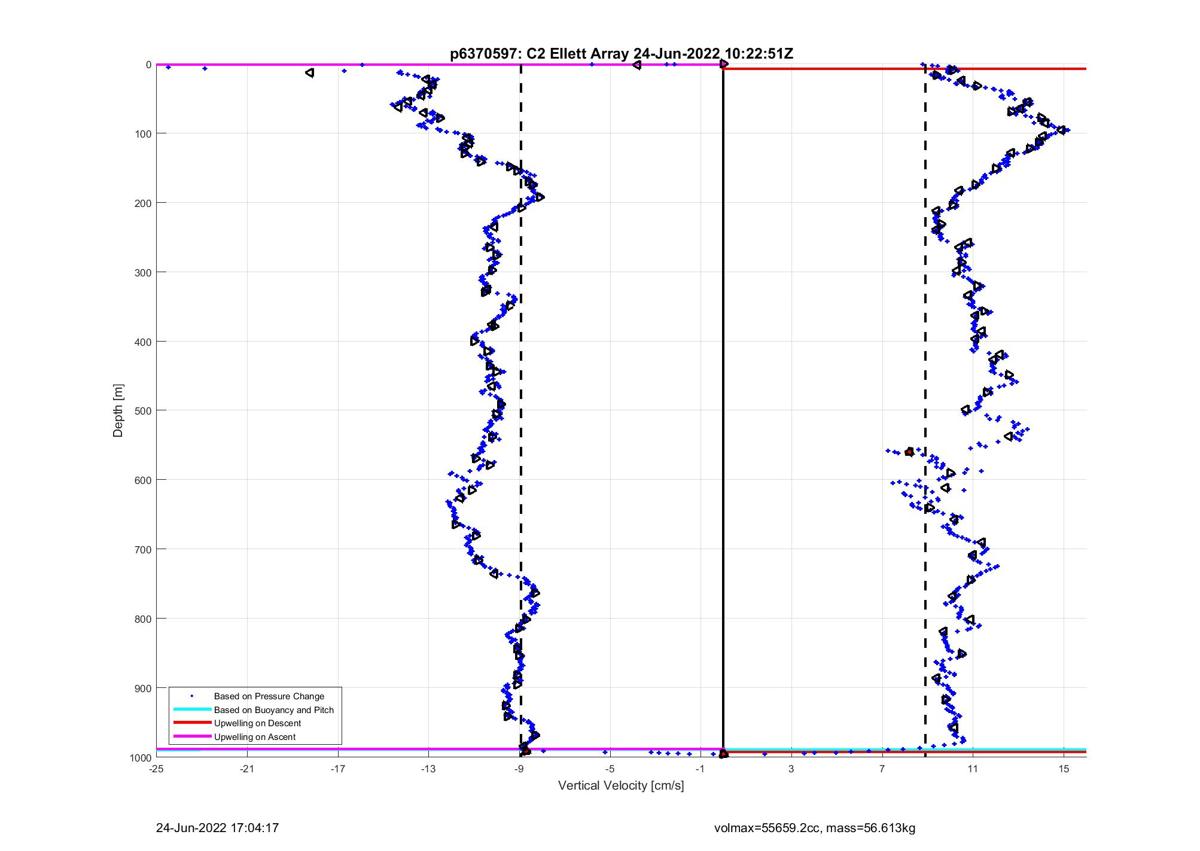Click the cyan line sample in legend
Viewport: 1200px width, 851px height.
pos(191,710)
